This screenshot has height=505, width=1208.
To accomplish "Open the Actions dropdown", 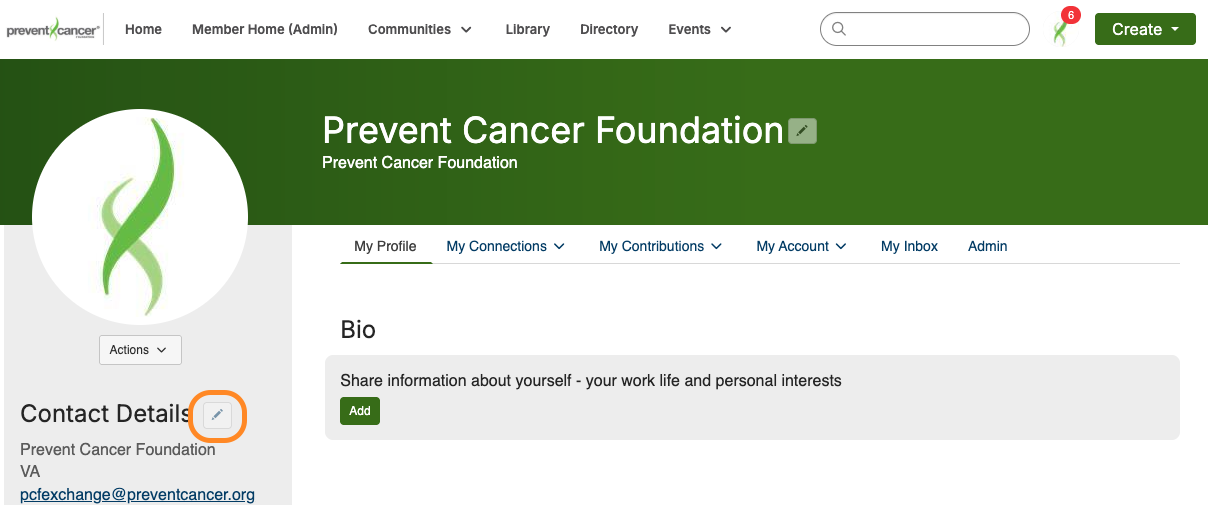I will point(140,350).
